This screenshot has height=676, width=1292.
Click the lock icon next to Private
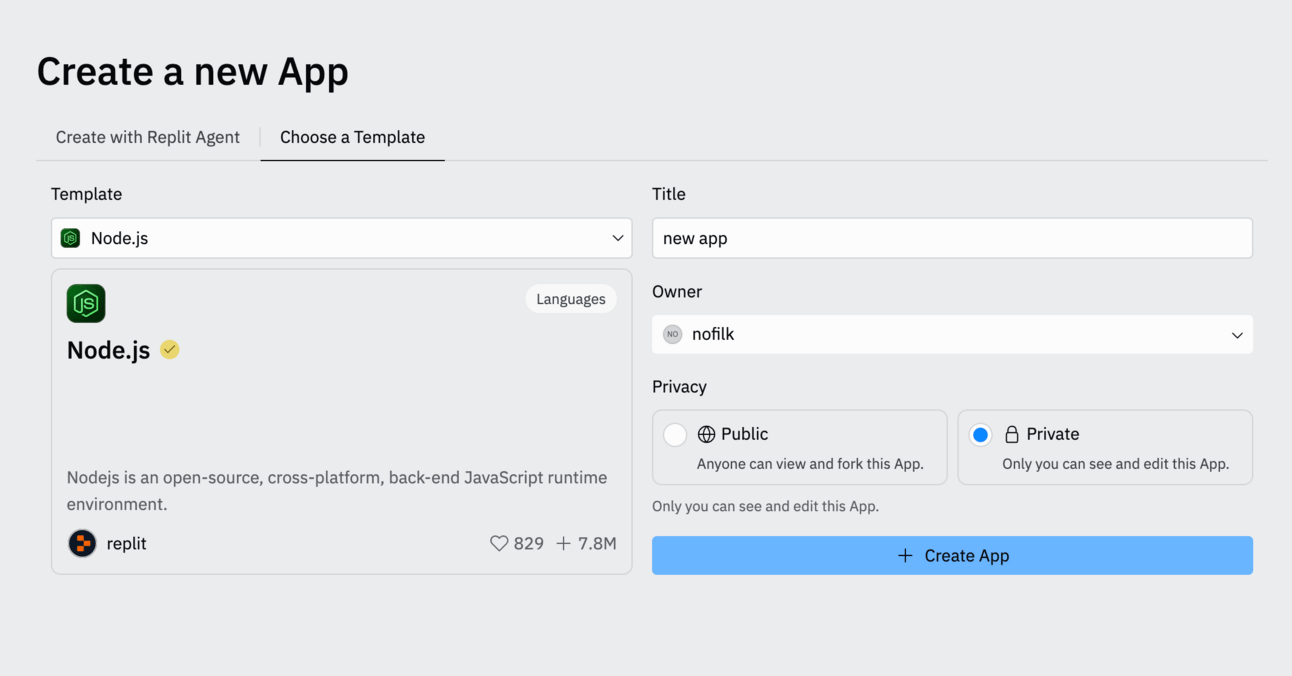click(x=1012, y=434)
